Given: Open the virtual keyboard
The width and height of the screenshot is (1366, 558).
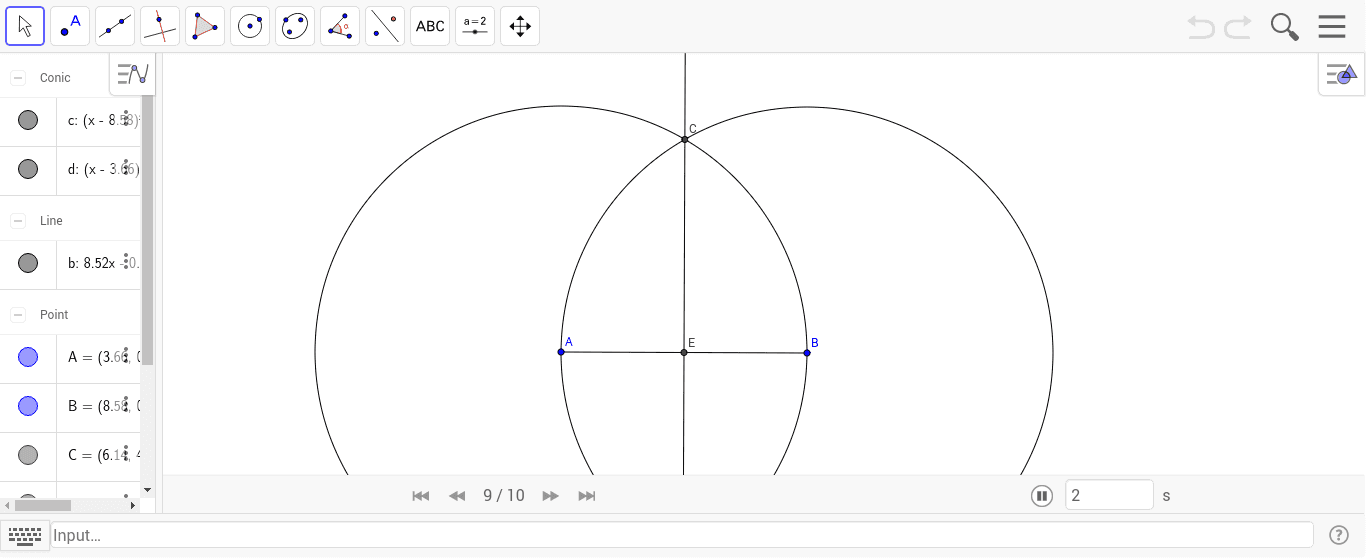Looking at the screenshot, I should point(25,535).
